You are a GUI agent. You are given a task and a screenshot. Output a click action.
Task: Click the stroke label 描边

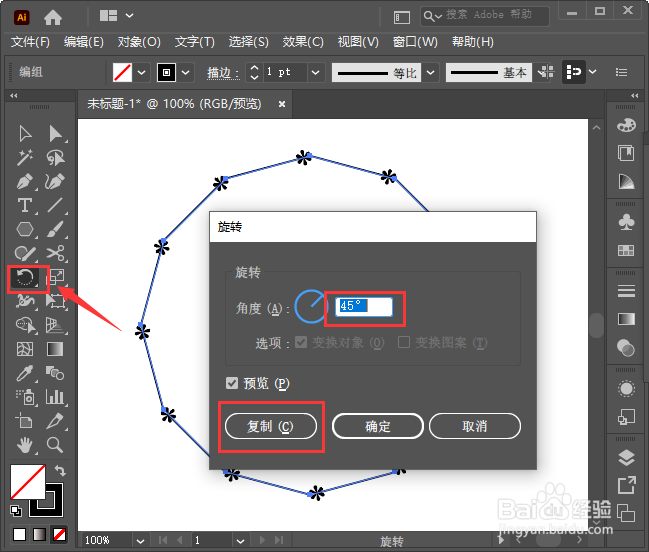(223, 73)
